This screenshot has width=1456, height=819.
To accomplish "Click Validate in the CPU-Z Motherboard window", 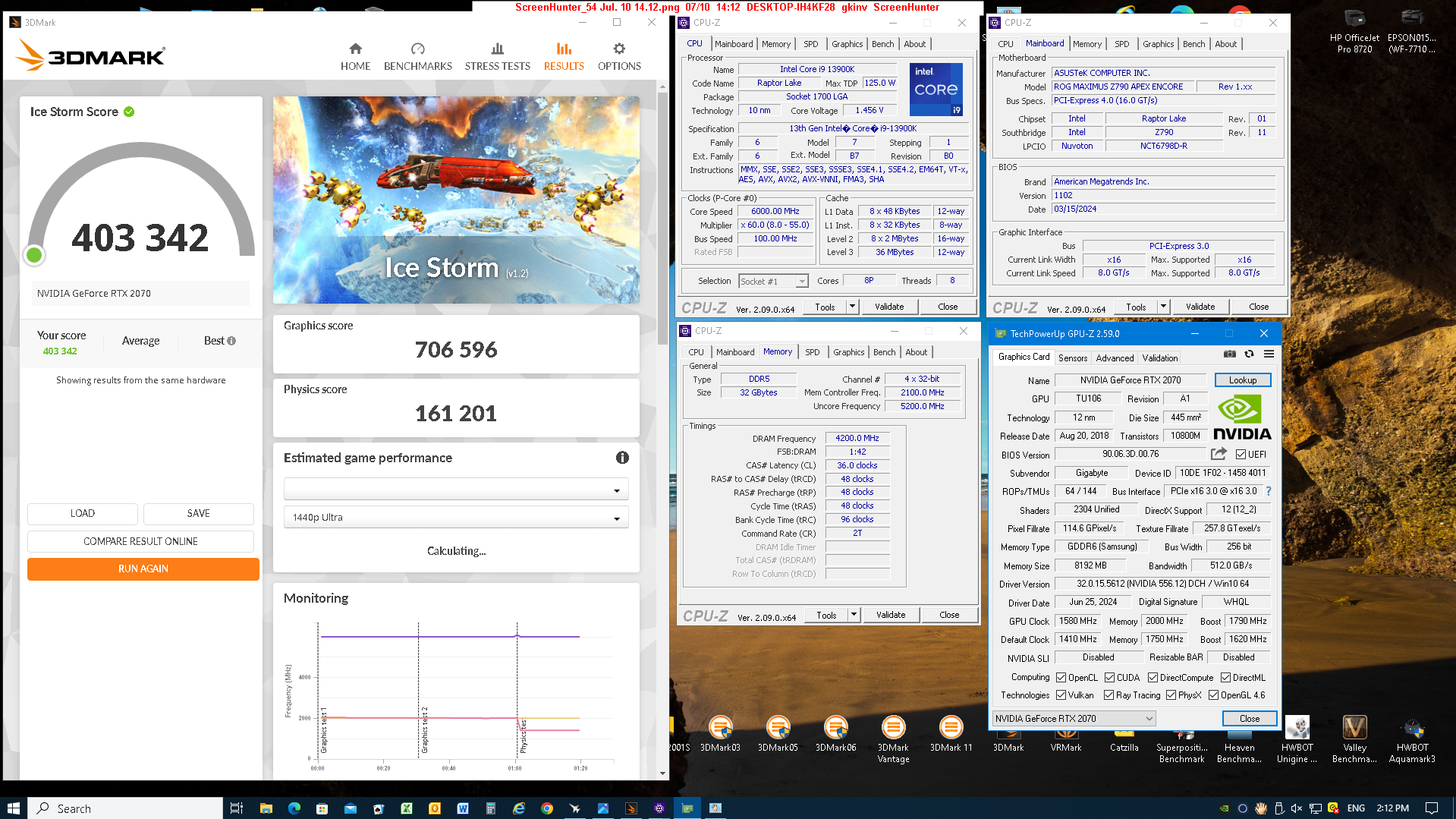I will pyautogui.click(x=1200, y=307).
